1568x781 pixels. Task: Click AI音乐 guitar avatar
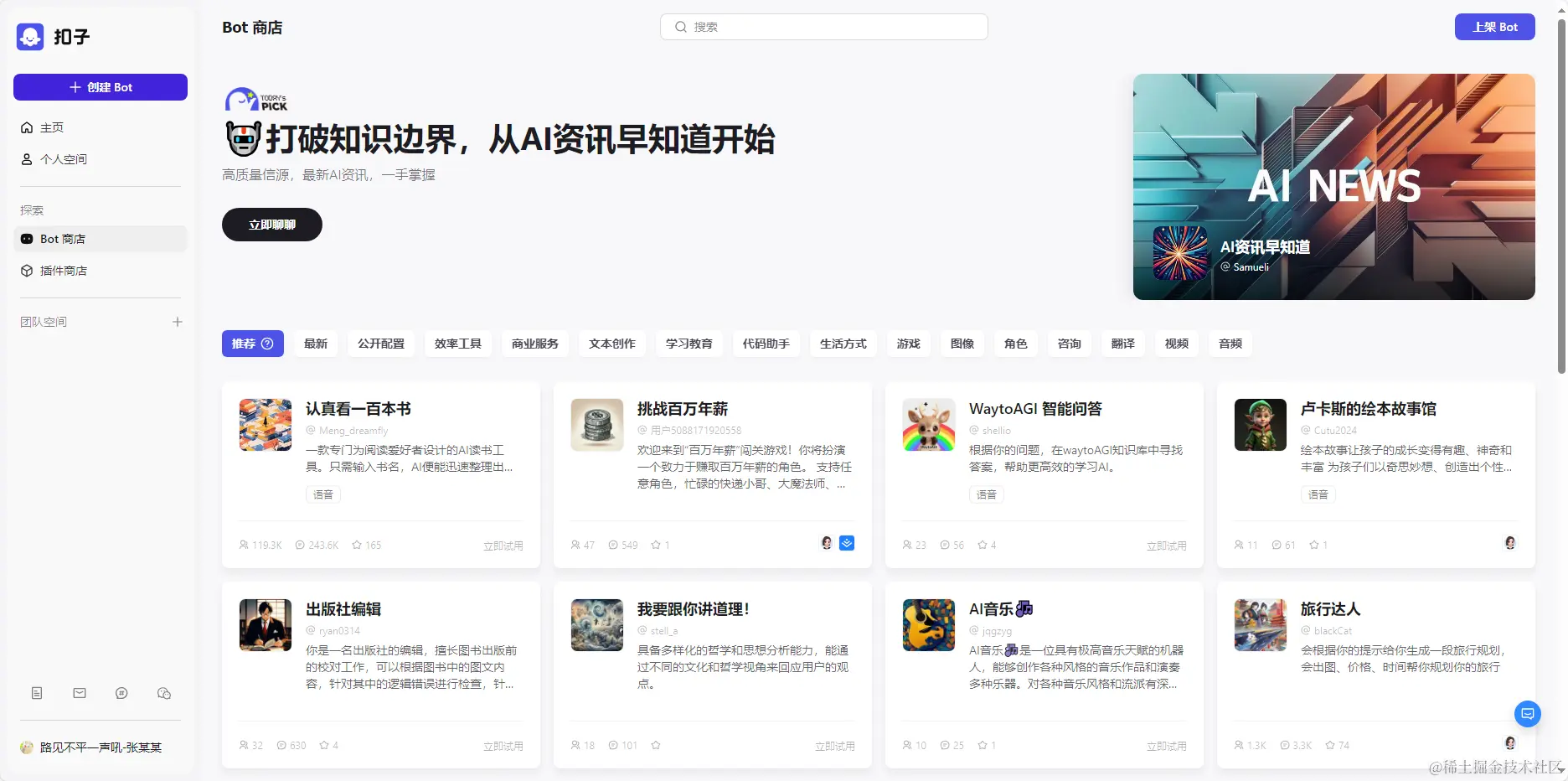click(x=929, y=625)
